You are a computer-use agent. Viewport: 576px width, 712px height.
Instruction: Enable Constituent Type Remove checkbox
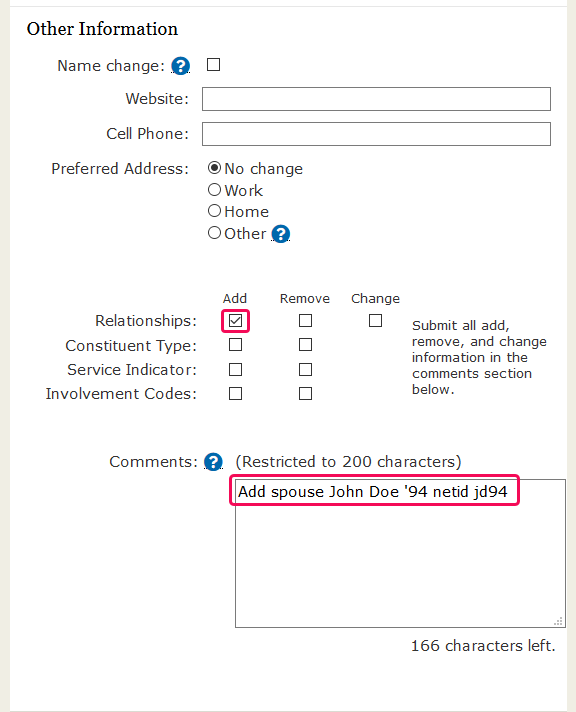click(305, 345)
